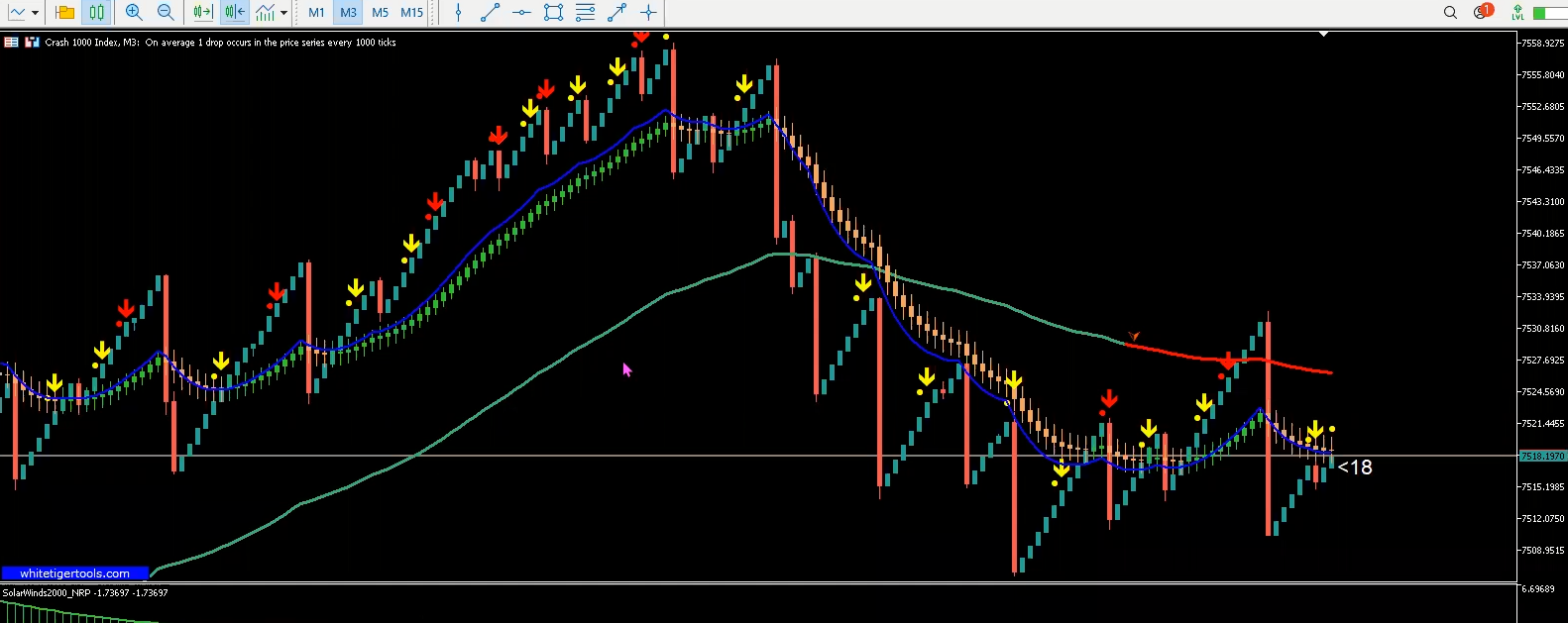Image resolution: width=1568 pixels, height=623 pixels.
Task: Switch to the M15 timeframe
Action: point(412,13)
